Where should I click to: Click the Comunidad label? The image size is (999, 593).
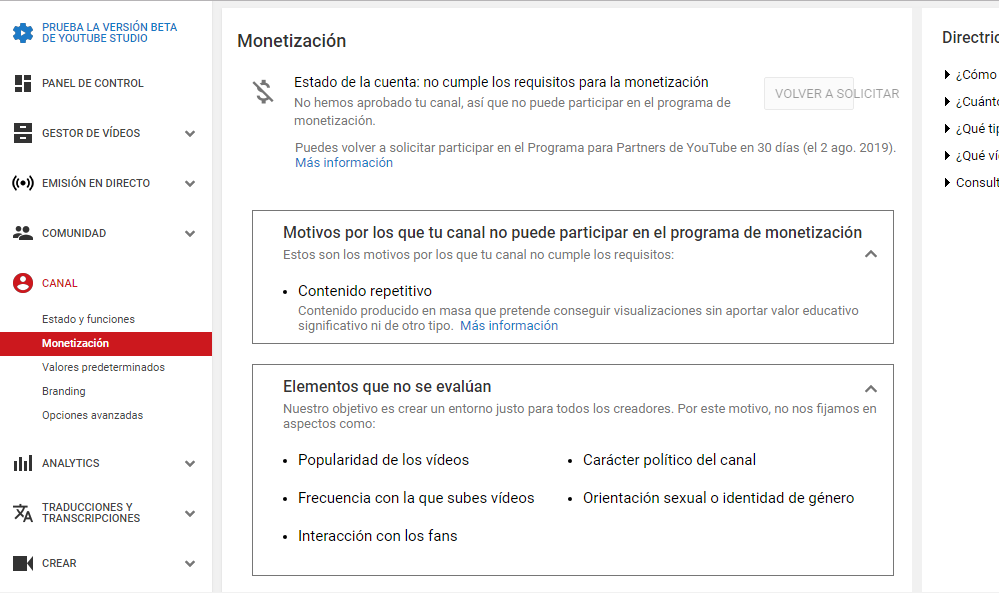tap(74, 233)
